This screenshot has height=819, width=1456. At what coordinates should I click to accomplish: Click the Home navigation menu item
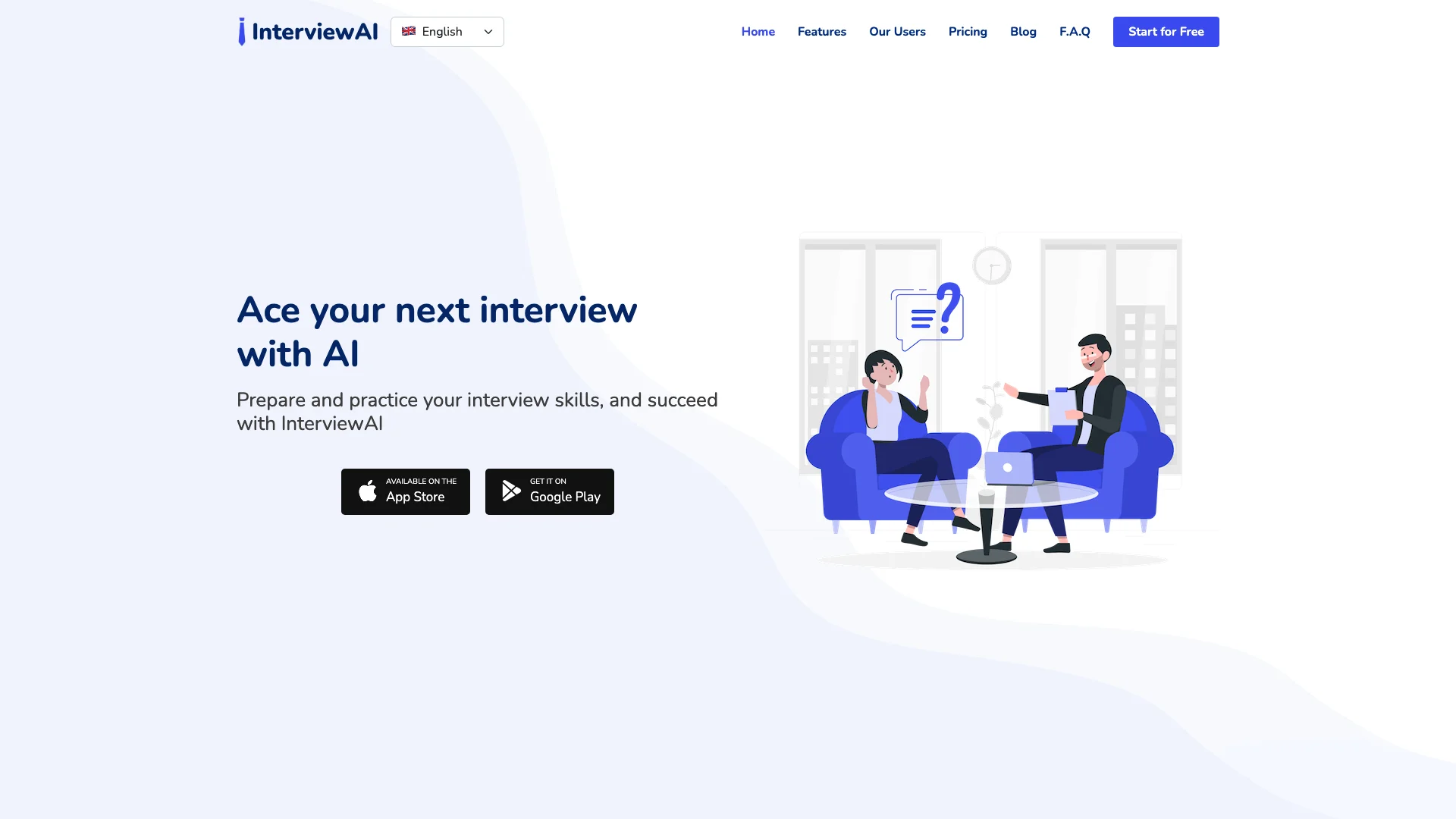(757, 32)
